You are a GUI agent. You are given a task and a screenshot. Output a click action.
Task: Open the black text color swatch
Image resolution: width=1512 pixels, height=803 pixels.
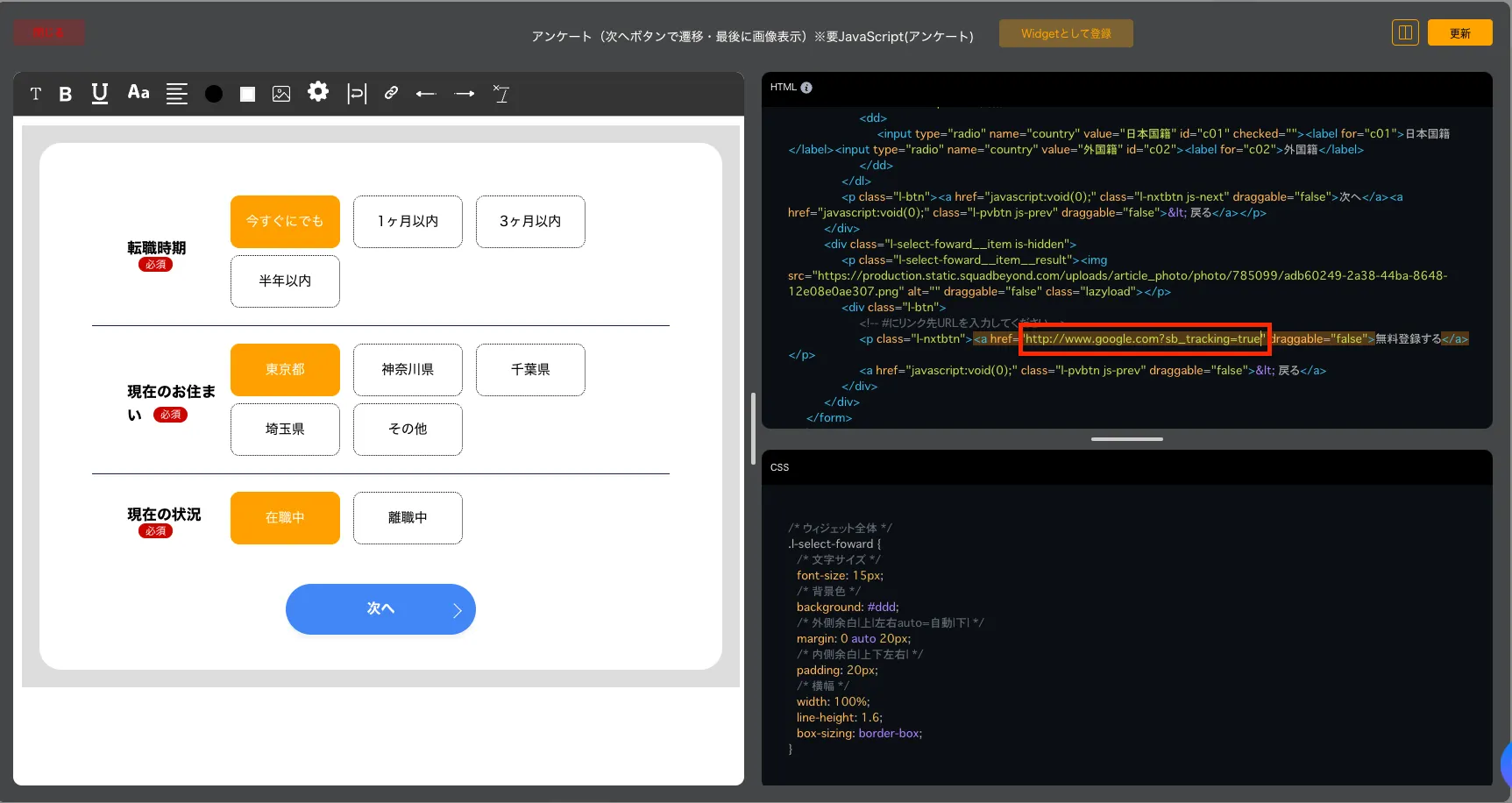pyautogui.click(x=213, y=94)
